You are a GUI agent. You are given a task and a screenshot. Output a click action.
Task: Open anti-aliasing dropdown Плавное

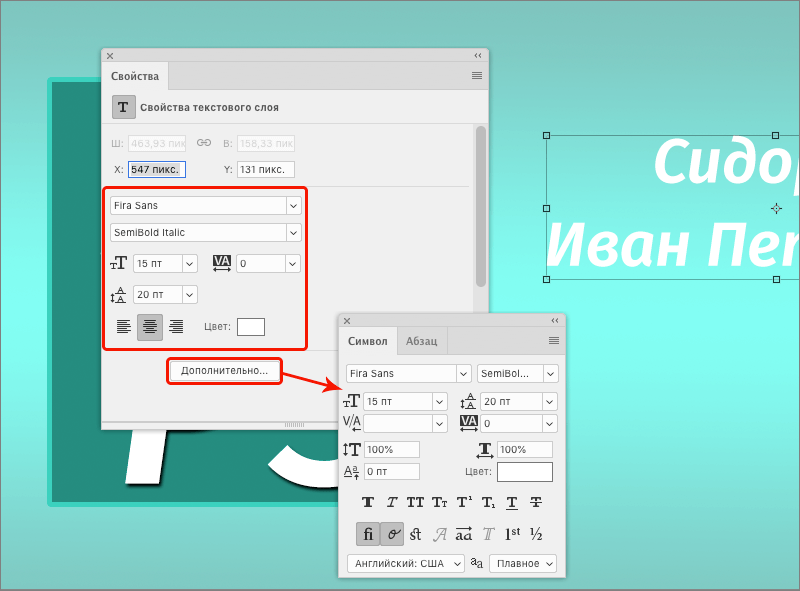pyautogui.click(x=523, y=563)
